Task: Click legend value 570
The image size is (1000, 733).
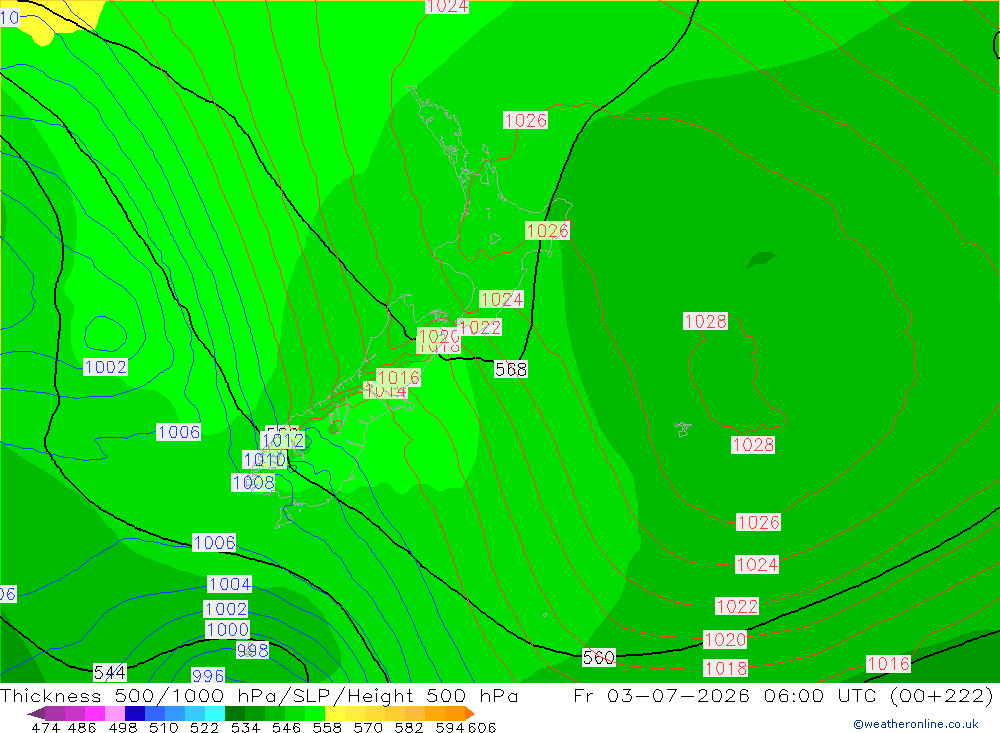Action: point(368,728)
